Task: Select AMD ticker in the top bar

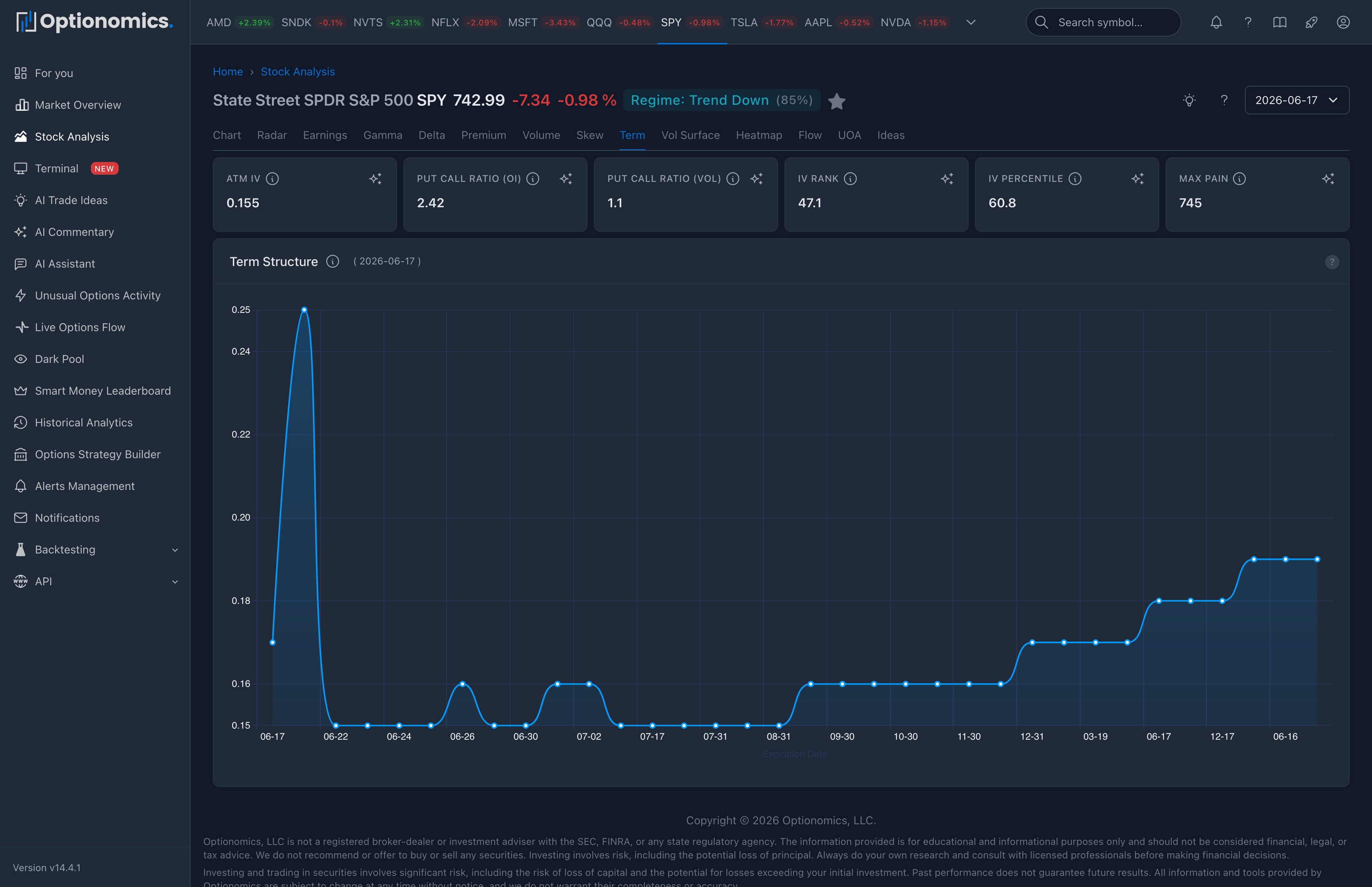Action: coord(239,23)
